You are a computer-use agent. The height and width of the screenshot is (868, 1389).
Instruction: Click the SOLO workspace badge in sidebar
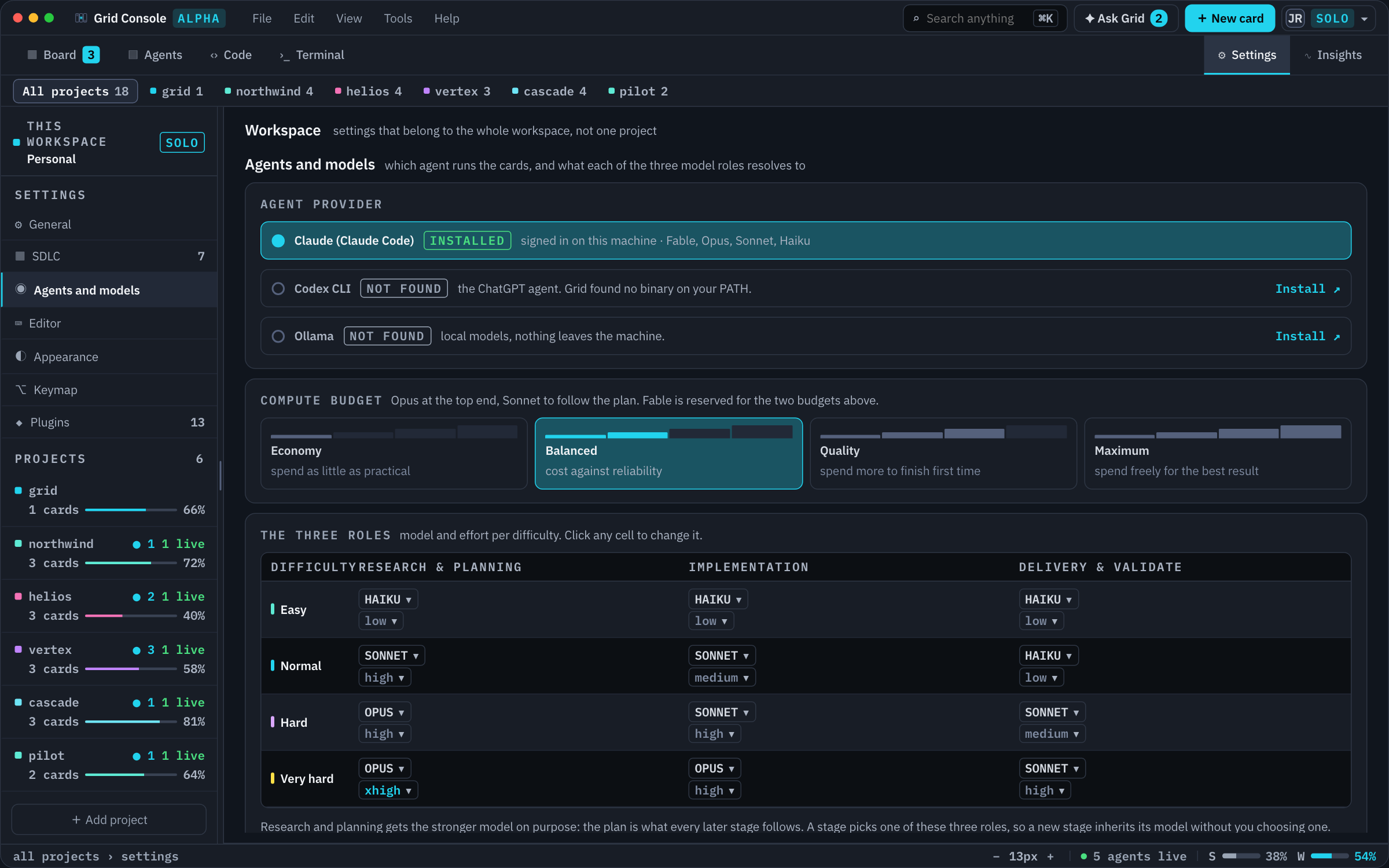[x=182, y=142]
